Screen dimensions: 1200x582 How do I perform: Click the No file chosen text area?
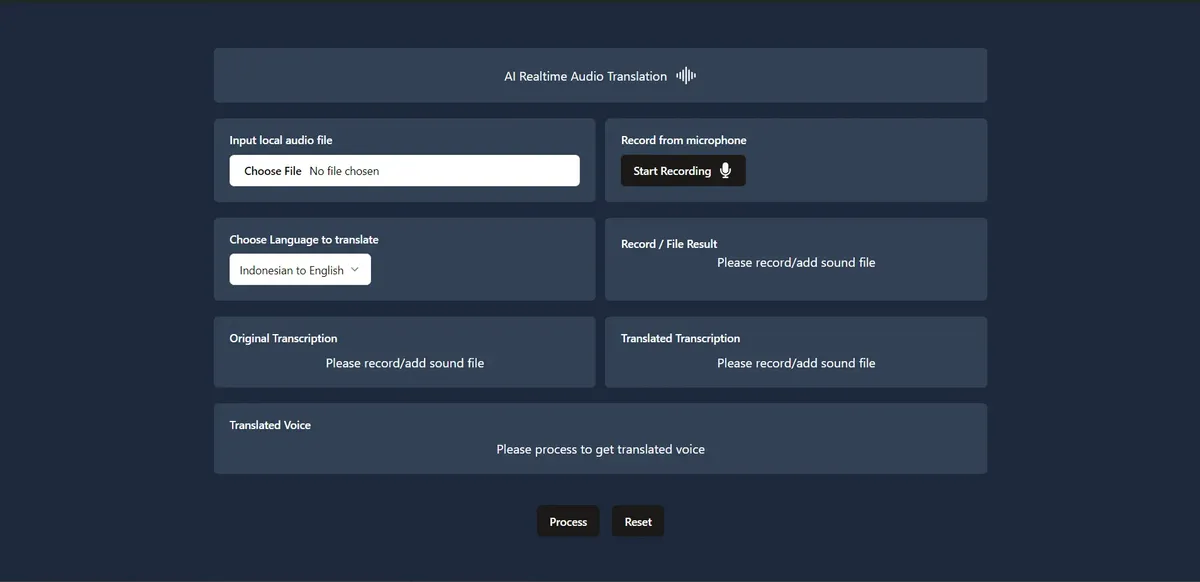point(342,170)
